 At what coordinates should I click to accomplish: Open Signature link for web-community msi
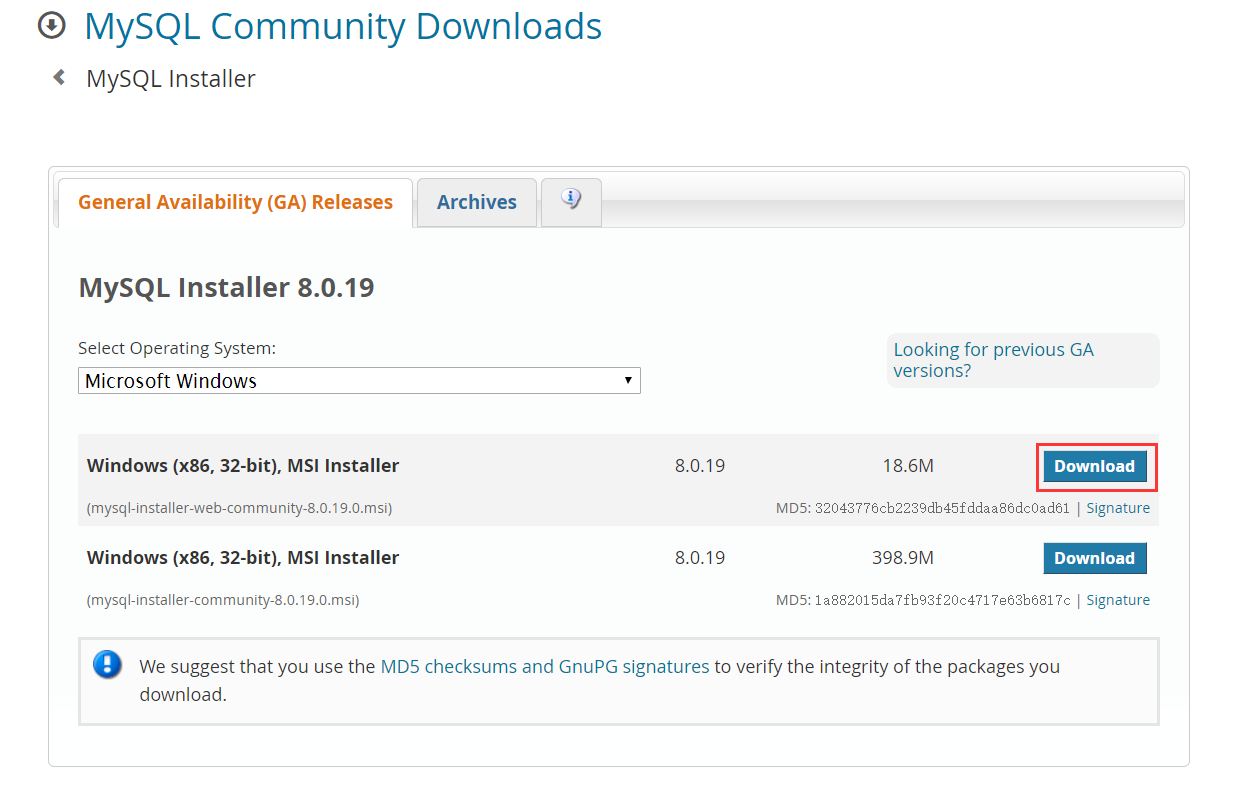[1118, 508]
